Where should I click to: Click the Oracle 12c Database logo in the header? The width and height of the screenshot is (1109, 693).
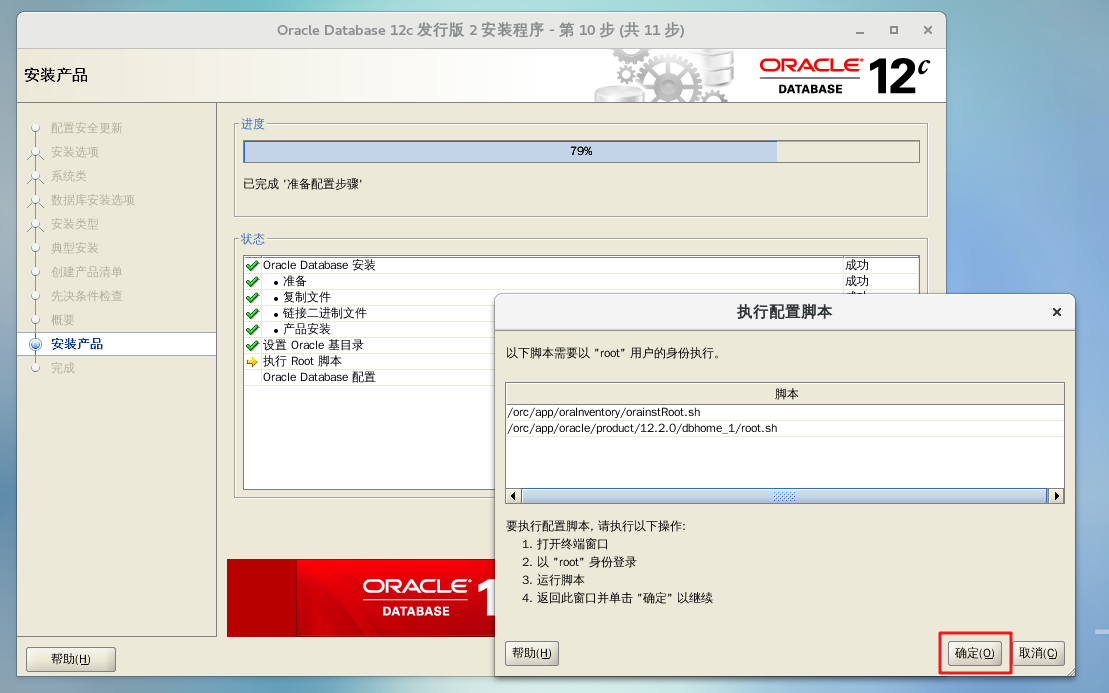coord(844,76)
